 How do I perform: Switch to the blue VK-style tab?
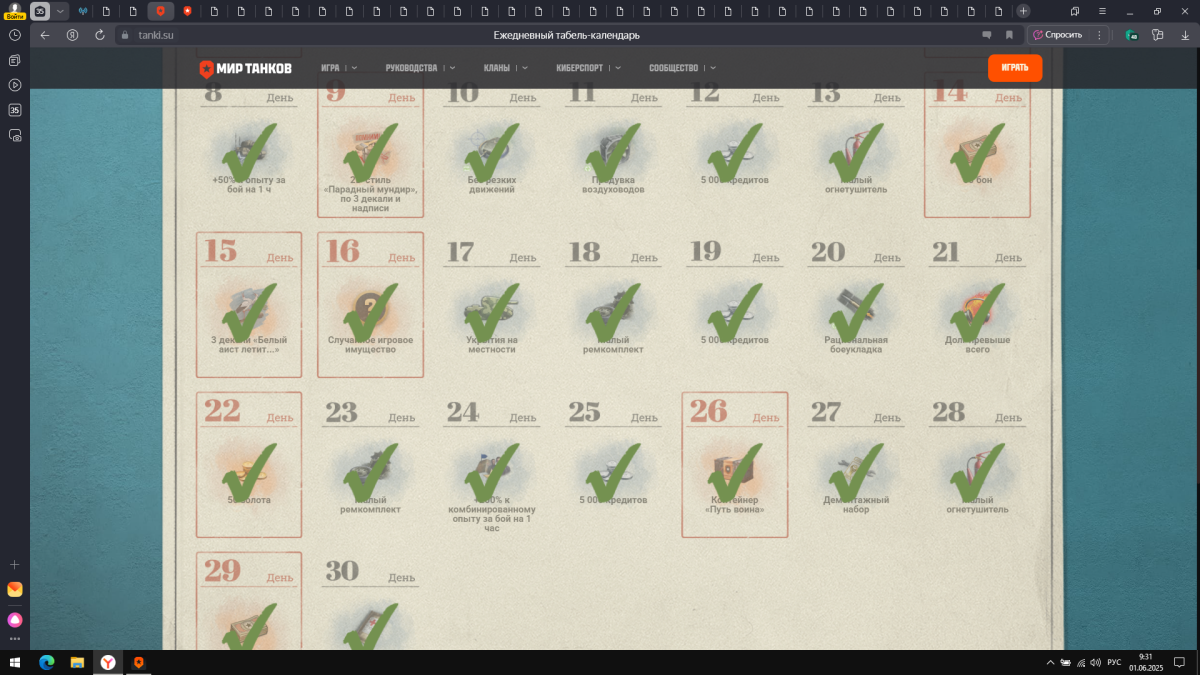pyautogui.click(x=83, y=11)
